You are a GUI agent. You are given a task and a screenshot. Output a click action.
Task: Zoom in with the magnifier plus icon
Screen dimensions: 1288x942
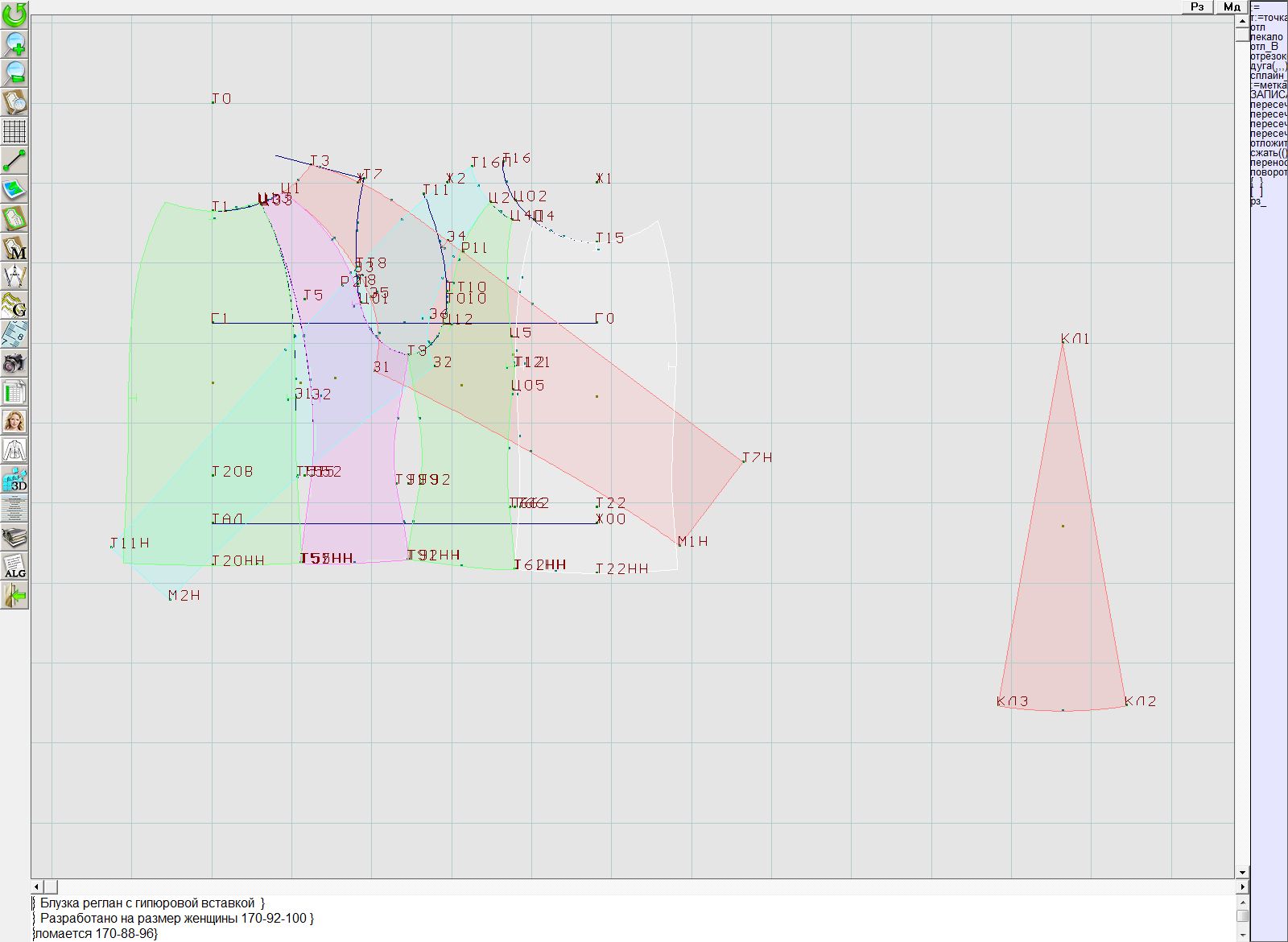click(14, 43)
